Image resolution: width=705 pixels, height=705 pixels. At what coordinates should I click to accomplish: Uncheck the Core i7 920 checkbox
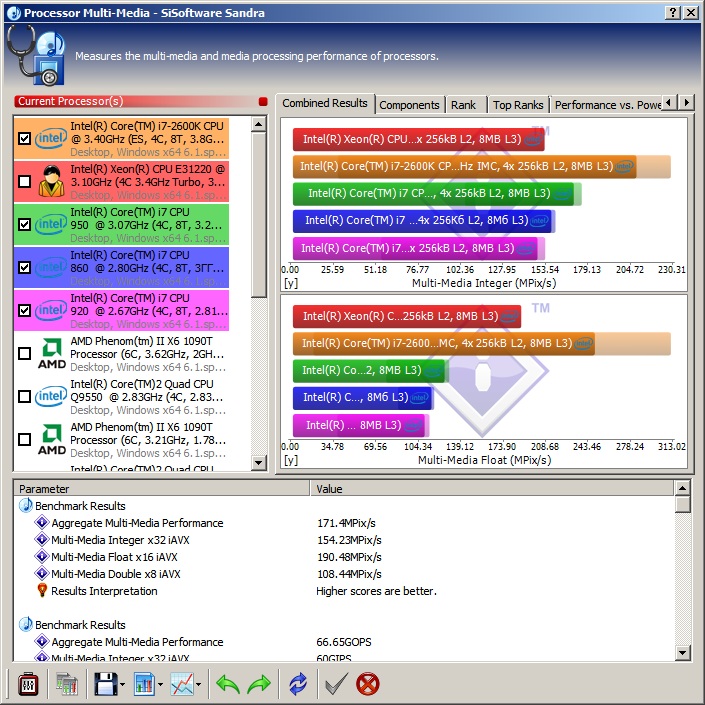point(25,310)
